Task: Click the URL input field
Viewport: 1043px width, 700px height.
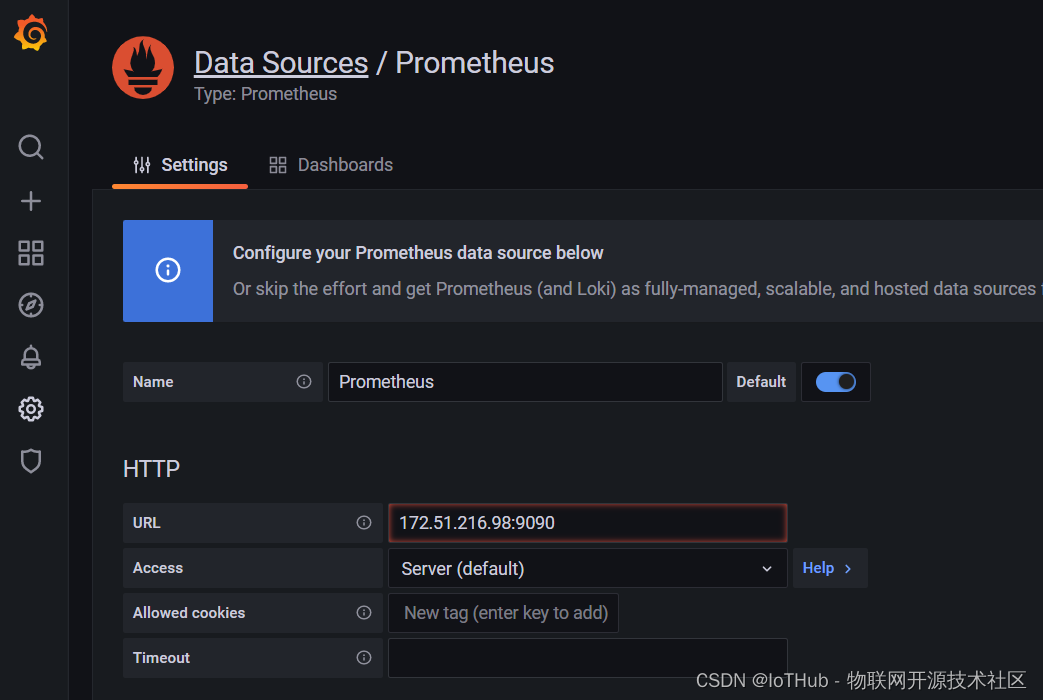Action: (x=588, y=523)
